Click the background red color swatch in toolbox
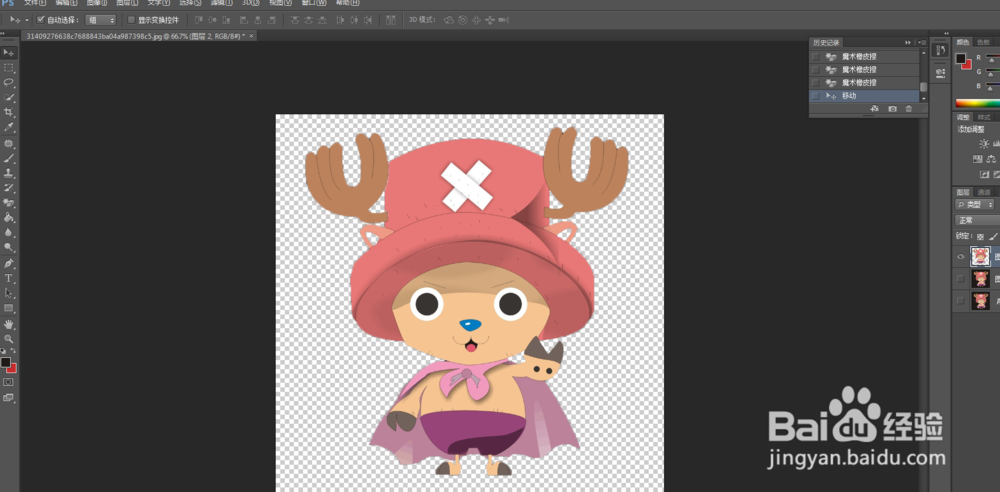Viewport: 1000px width, 492px height. coord(13,369)
